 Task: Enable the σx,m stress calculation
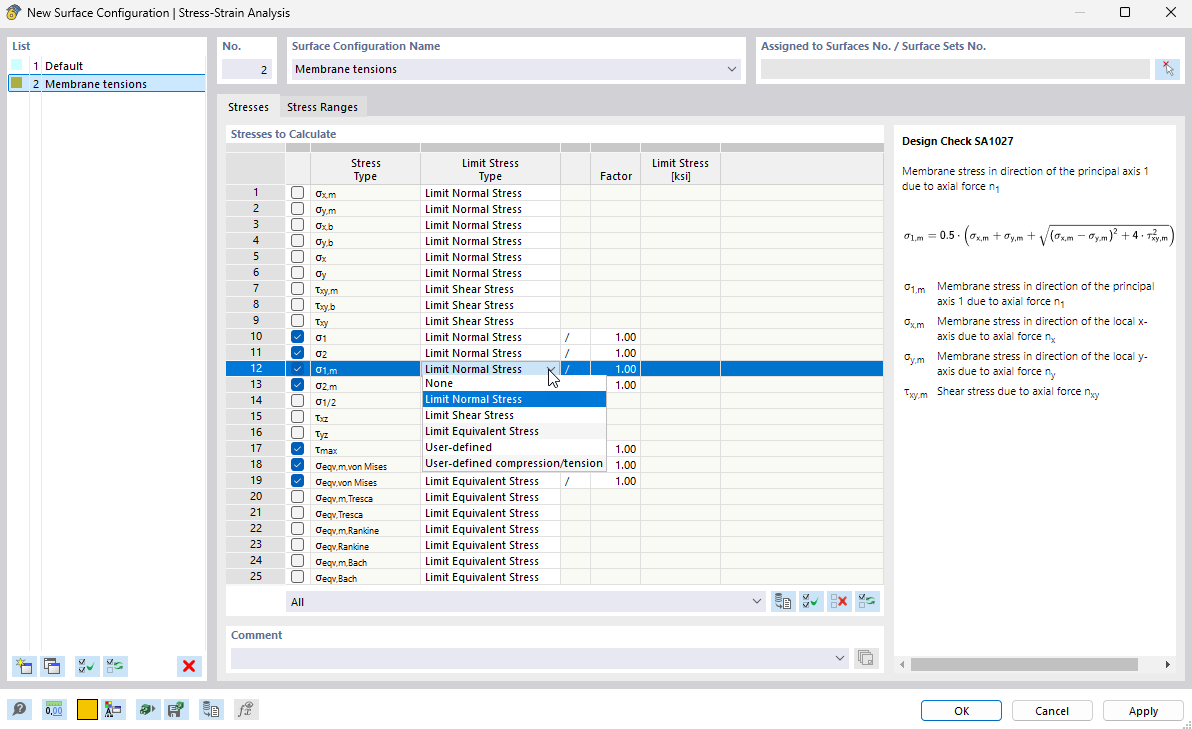pyautogui.click(x=295, y=192)
